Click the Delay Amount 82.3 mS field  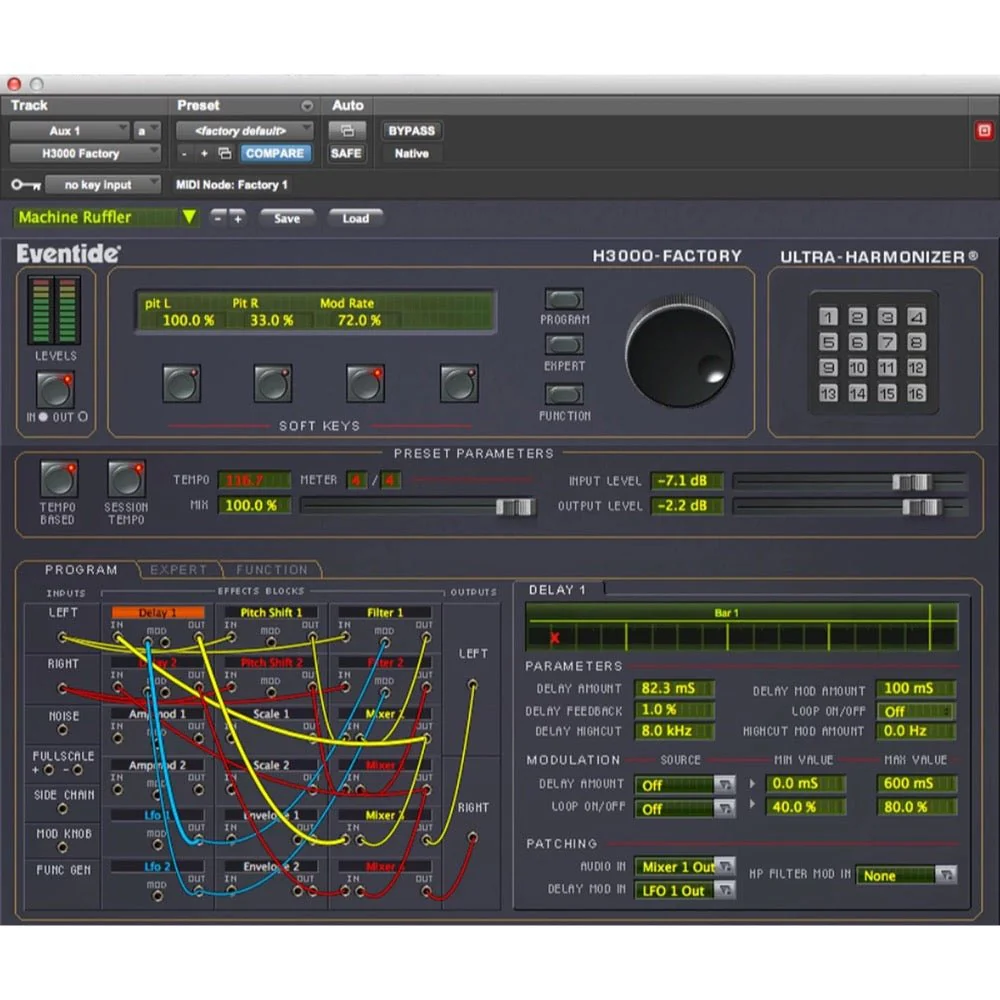pos(674,689)
